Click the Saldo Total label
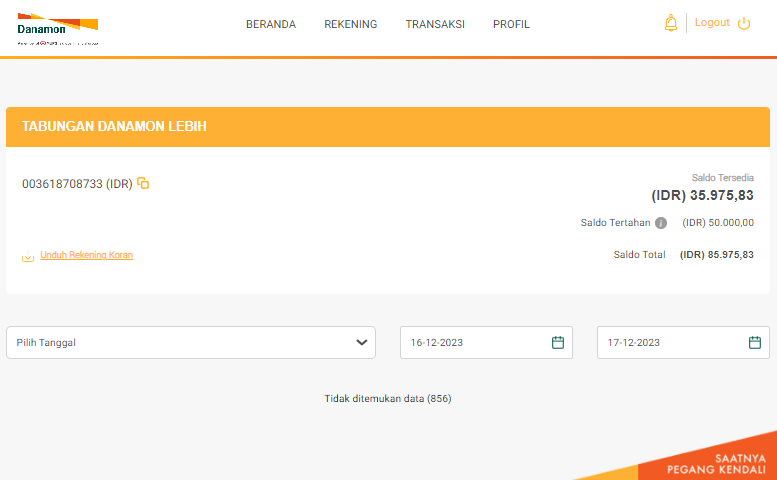Image resolution: width=777 pixels, height=480 pixels. 639,255
